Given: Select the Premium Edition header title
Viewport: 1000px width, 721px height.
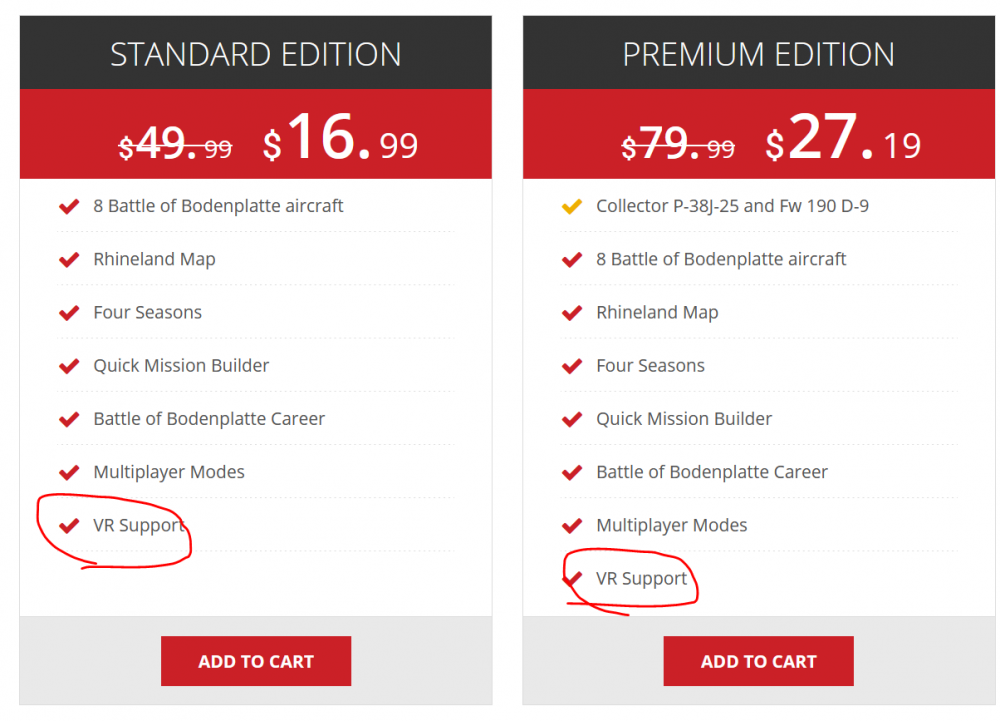Looking at the screenshot, I should 758,54.
